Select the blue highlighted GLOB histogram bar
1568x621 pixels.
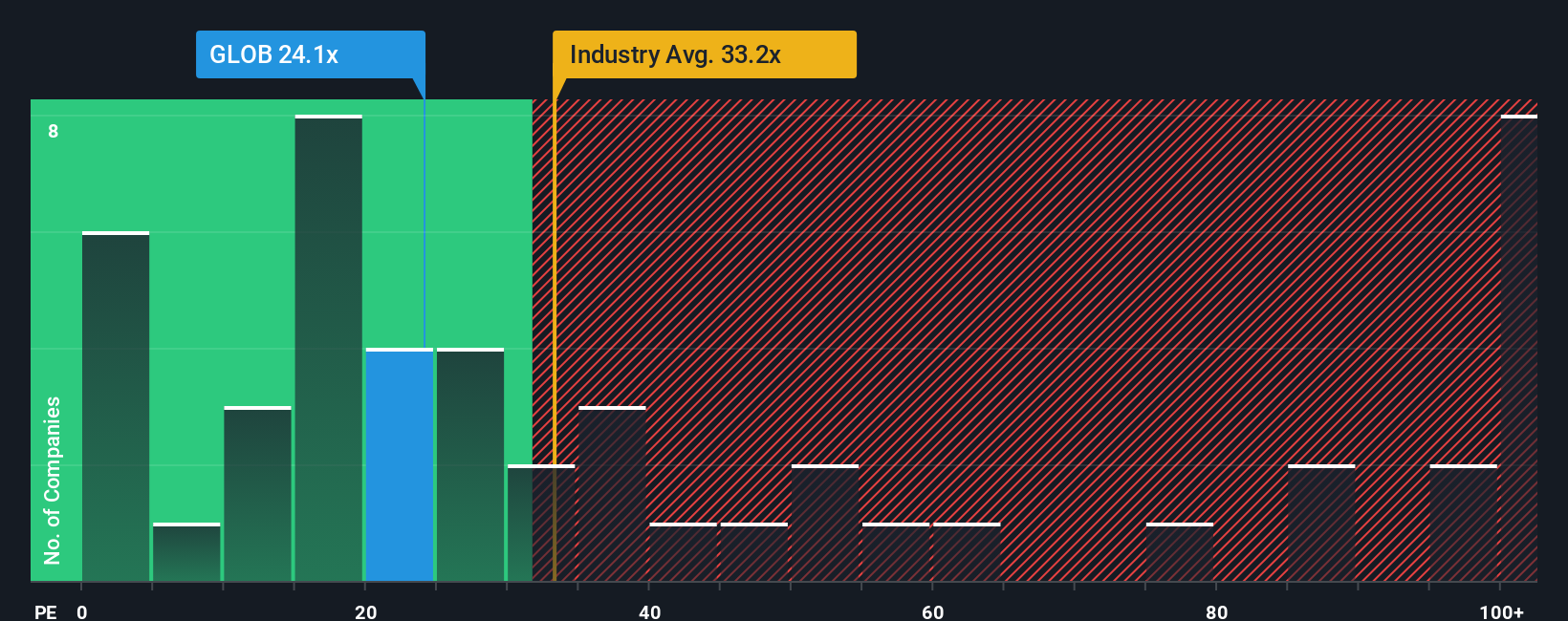coord(400,465)
